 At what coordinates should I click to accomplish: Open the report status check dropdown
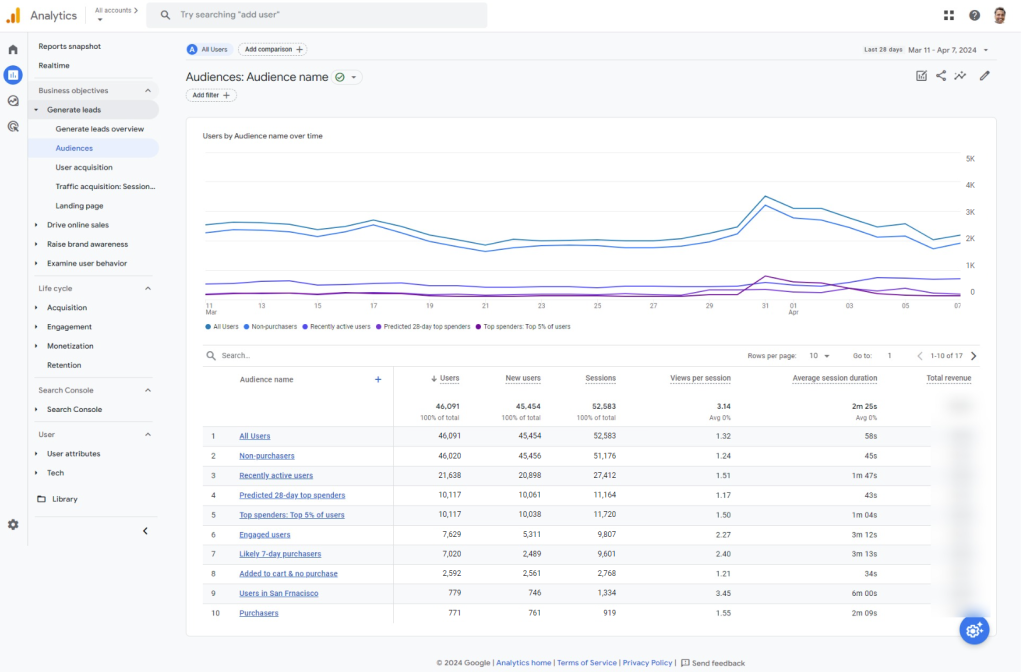coord(347,77)
